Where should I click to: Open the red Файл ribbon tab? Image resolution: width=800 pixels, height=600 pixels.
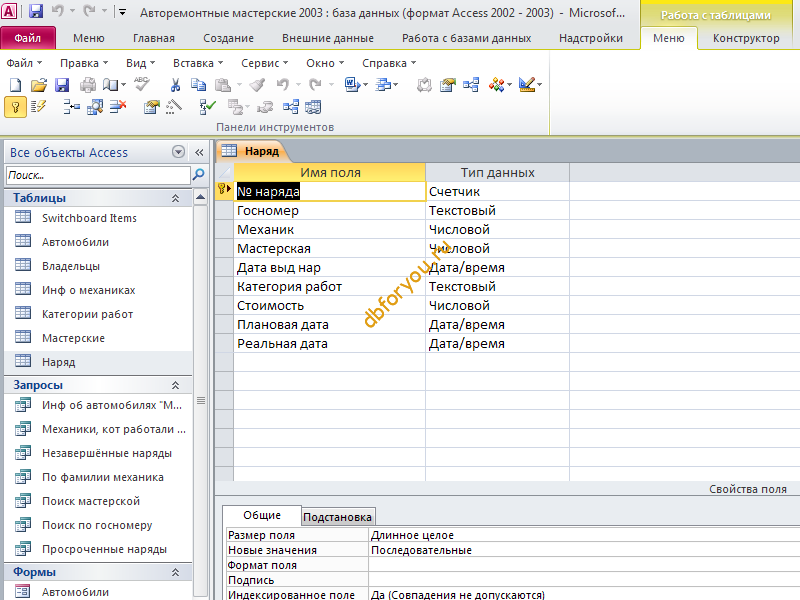[28, 38]
